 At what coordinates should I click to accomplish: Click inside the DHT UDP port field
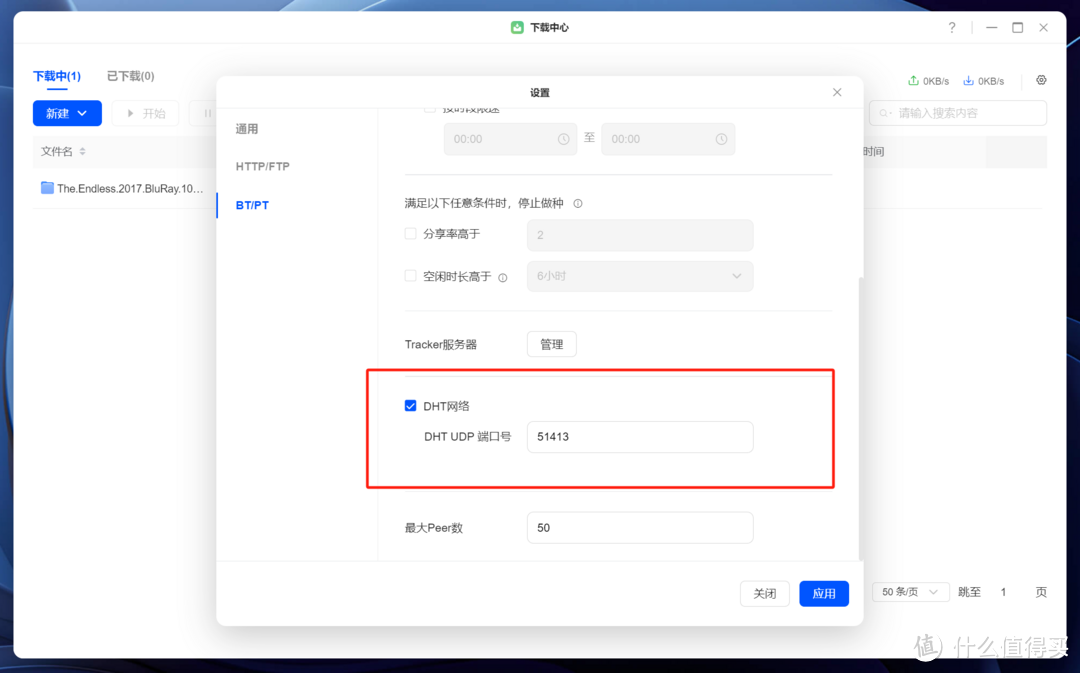click(x=639, y=437)
